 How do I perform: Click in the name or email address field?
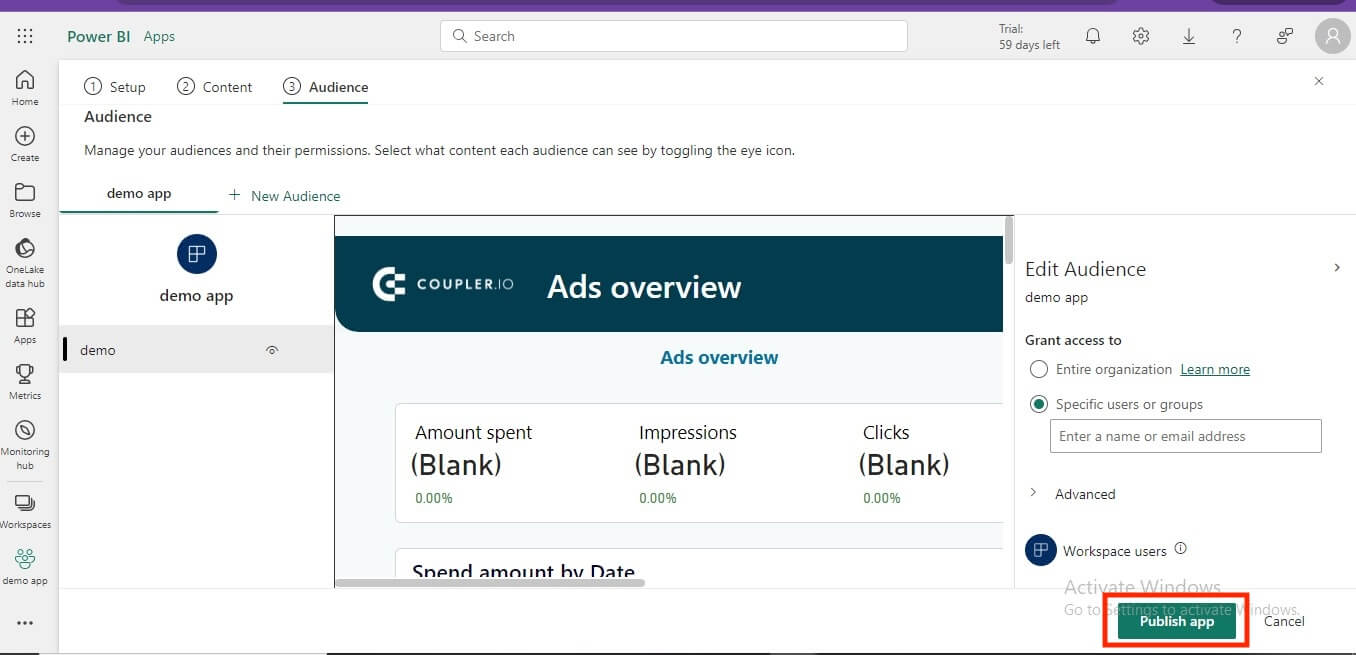[x=1185, y=436]
